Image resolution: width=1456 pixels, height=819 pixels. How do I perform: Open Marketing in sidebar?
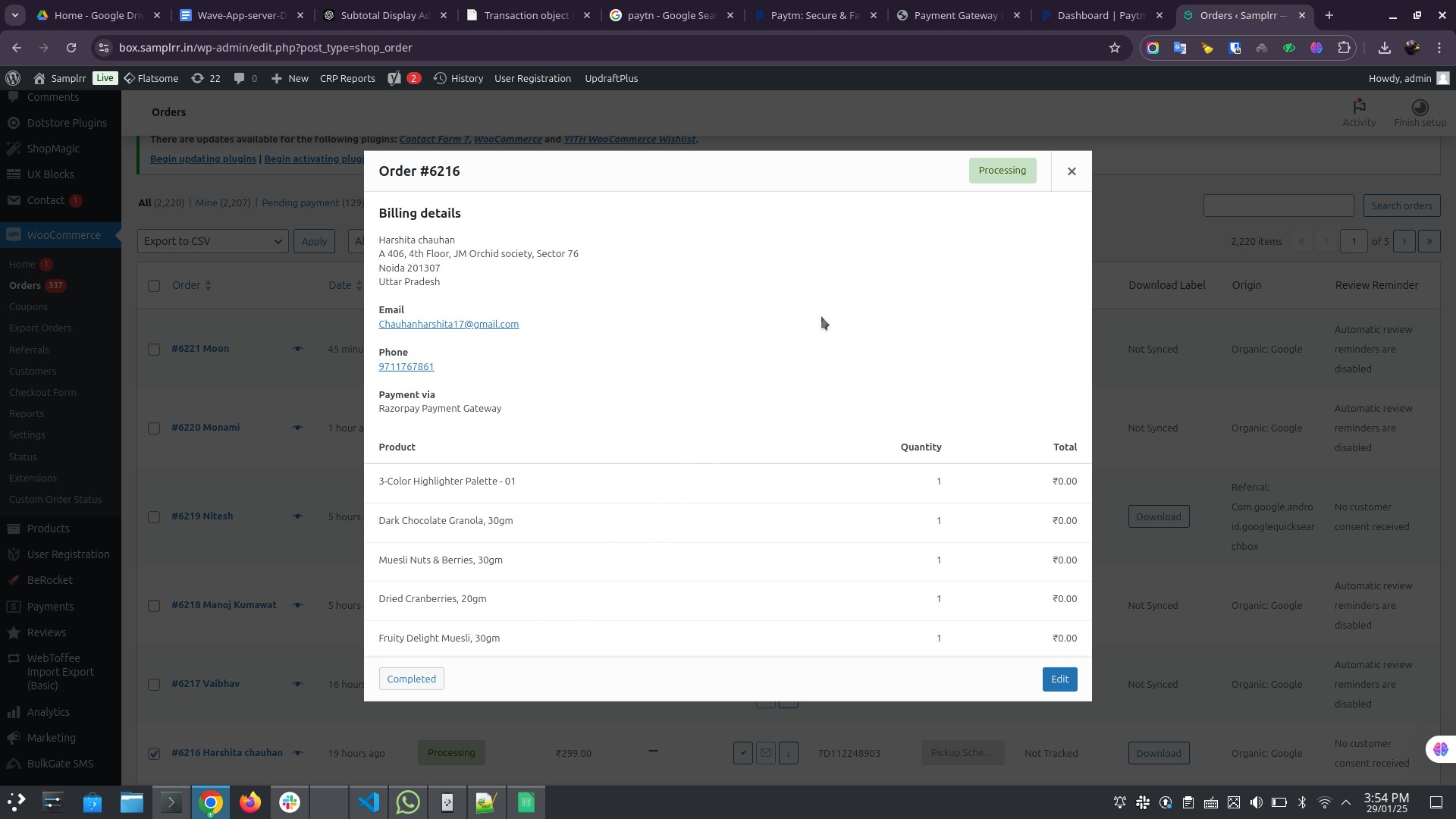pos(61,738)
